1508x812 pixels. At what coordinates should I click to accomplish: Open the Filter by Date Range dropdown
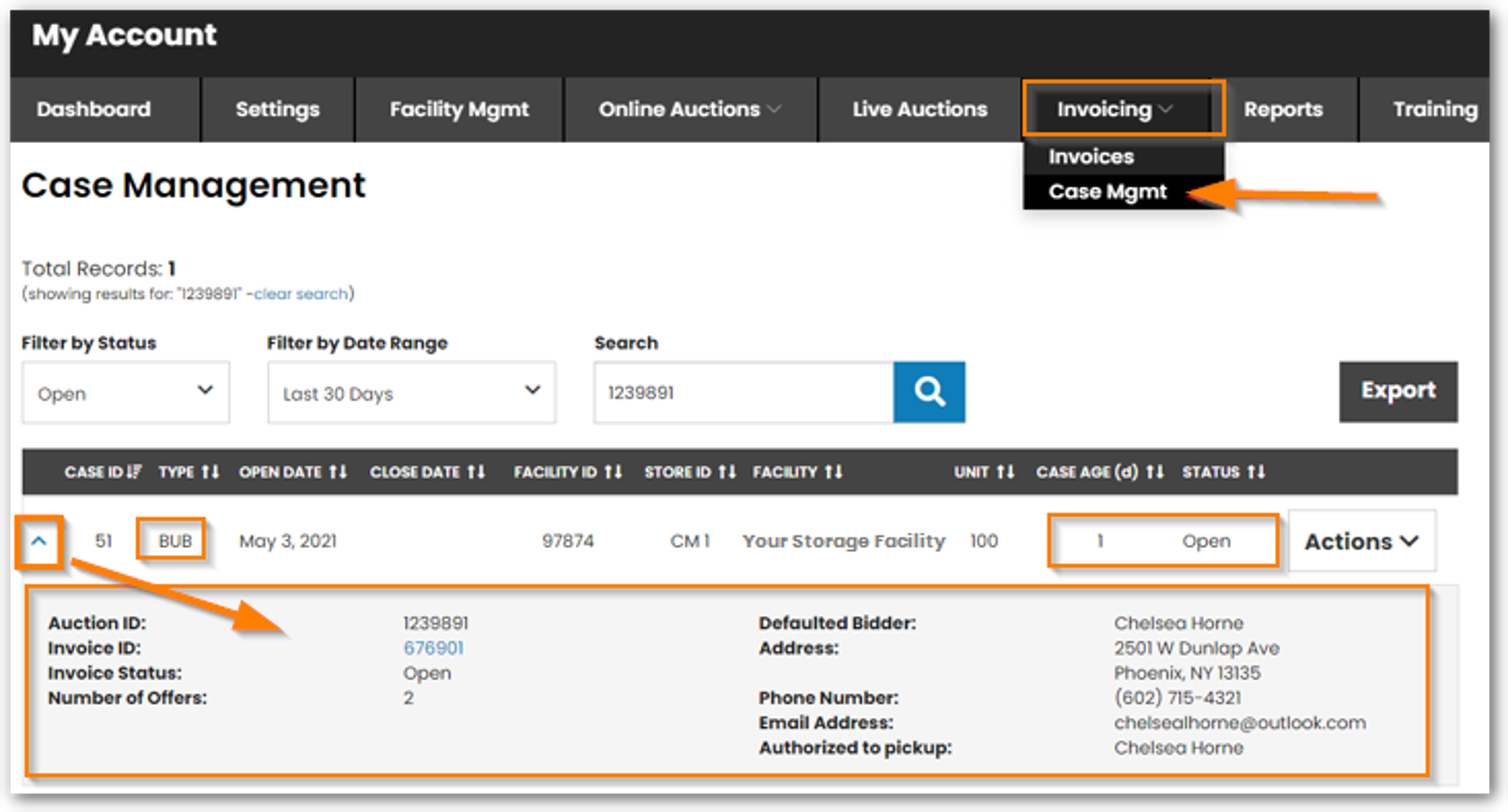[411, 393]
